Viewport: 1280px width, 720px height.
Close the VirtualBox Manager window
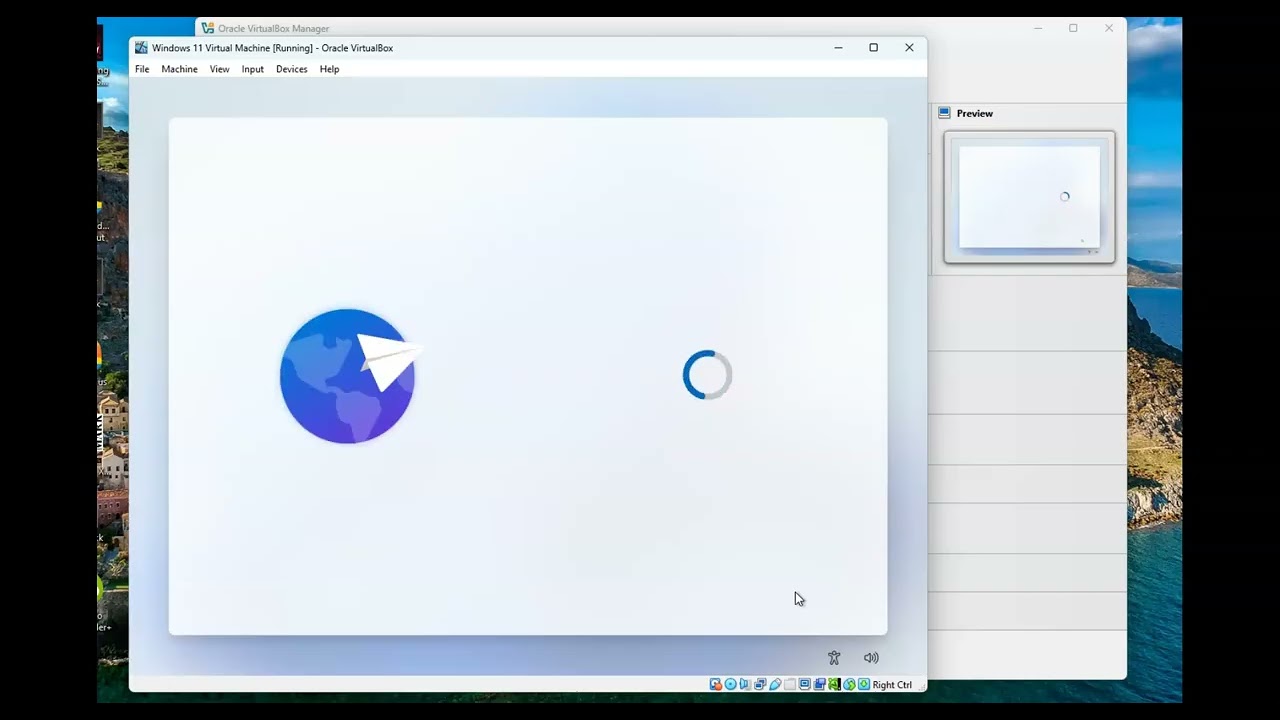(1109, 28)
